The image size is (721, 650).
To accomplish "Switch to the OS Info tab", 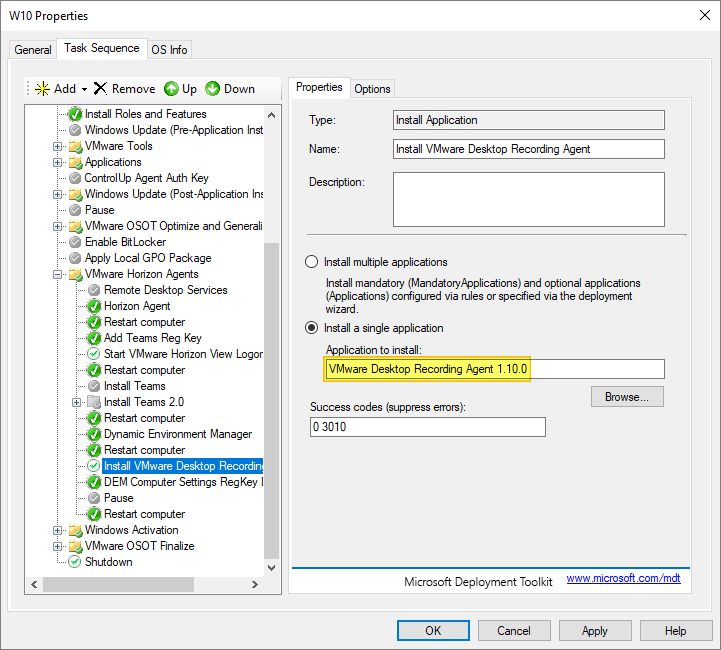I will click(x=169, y=49).
